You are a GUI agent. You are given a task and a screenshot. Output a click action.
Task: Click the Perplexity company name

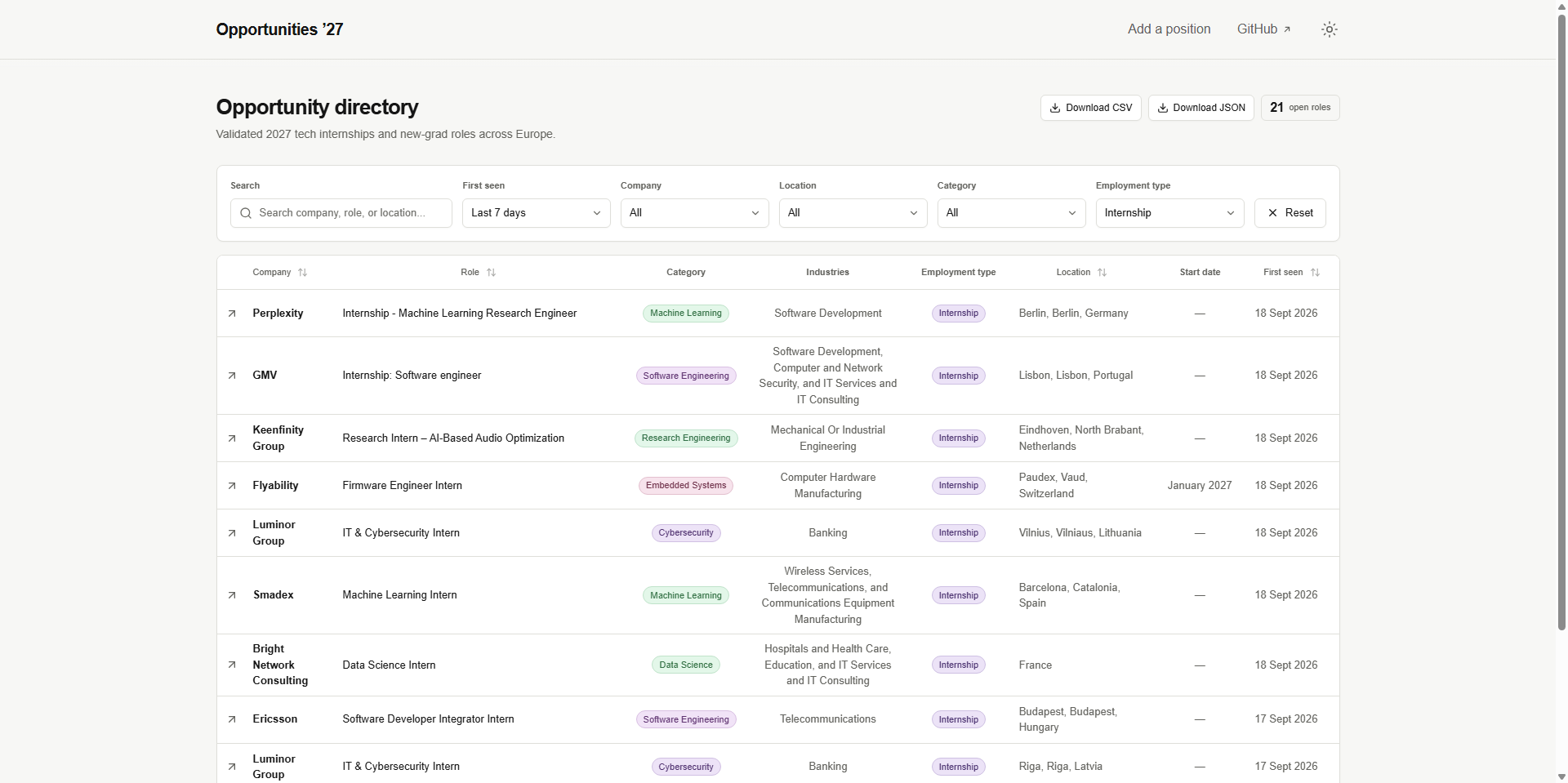tap(278, 314)
